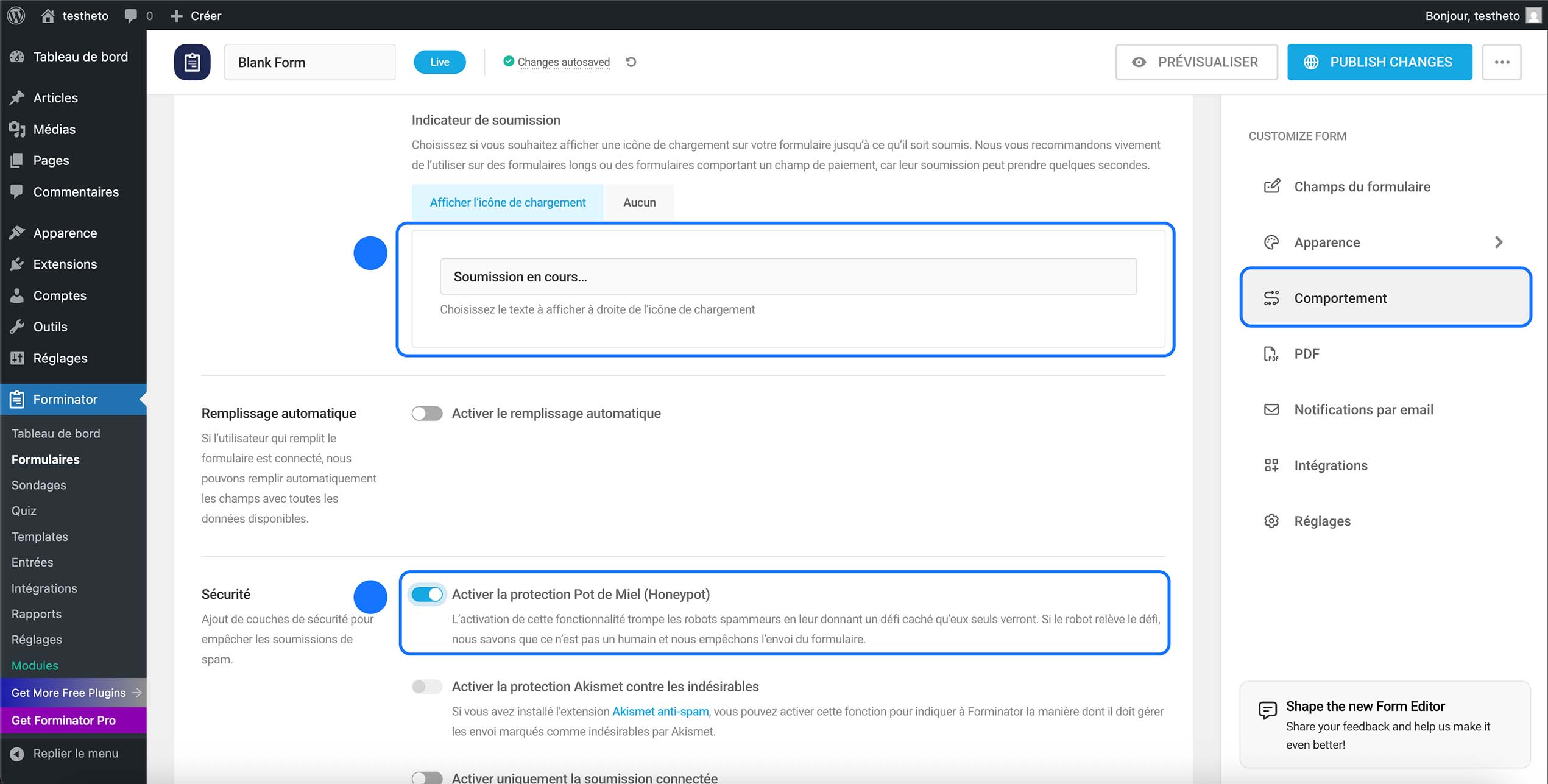The height and width of the screenshot is (784, 1548).
Task: Open the Comportement behavior icon
Action: point(1271,298)
